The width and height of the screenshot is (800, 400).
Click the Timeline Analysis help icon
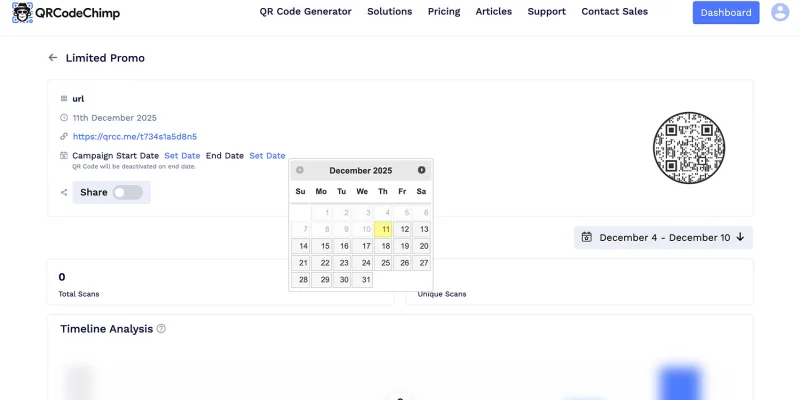coord(161,329)
